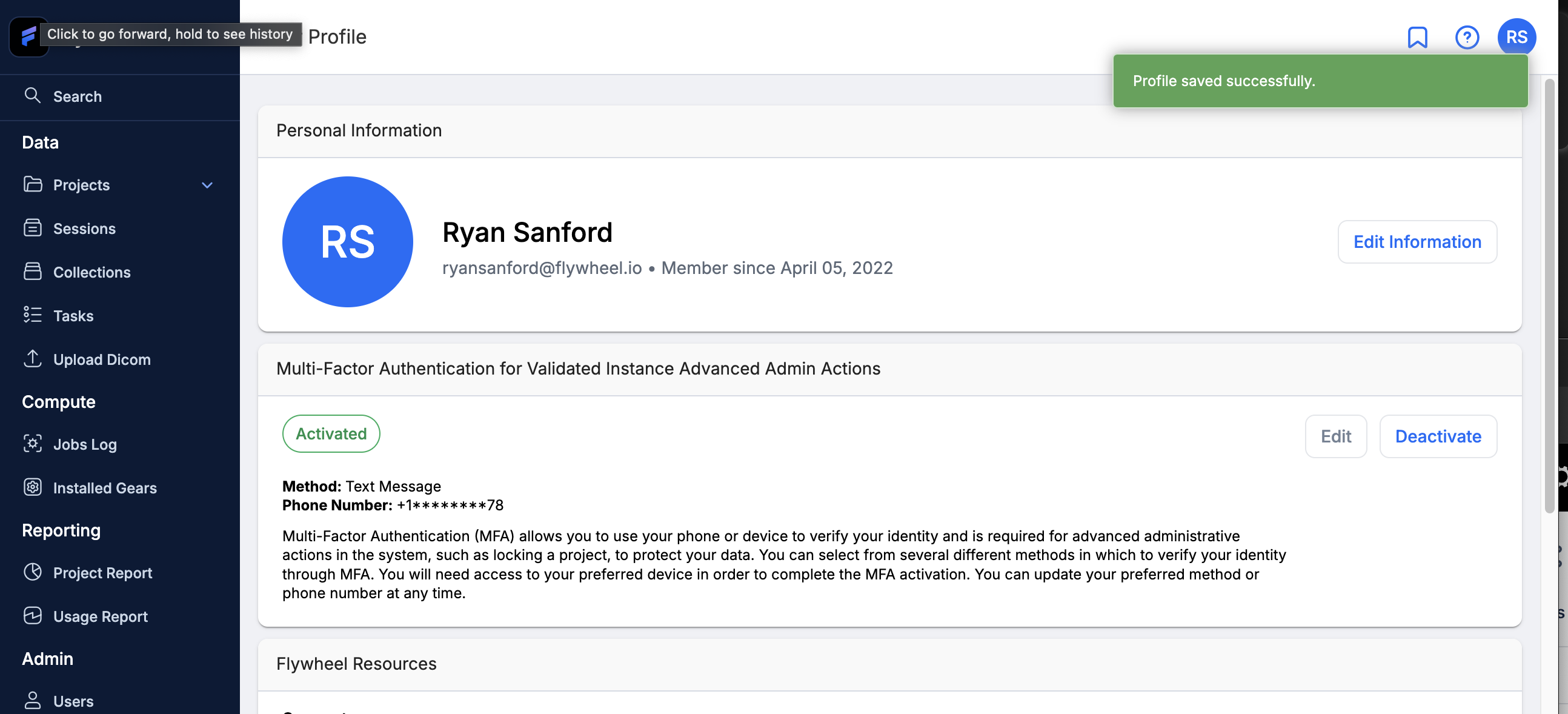Click the Project Report pie chart icon
1568x714 pixels.
[x=32, y=572]
